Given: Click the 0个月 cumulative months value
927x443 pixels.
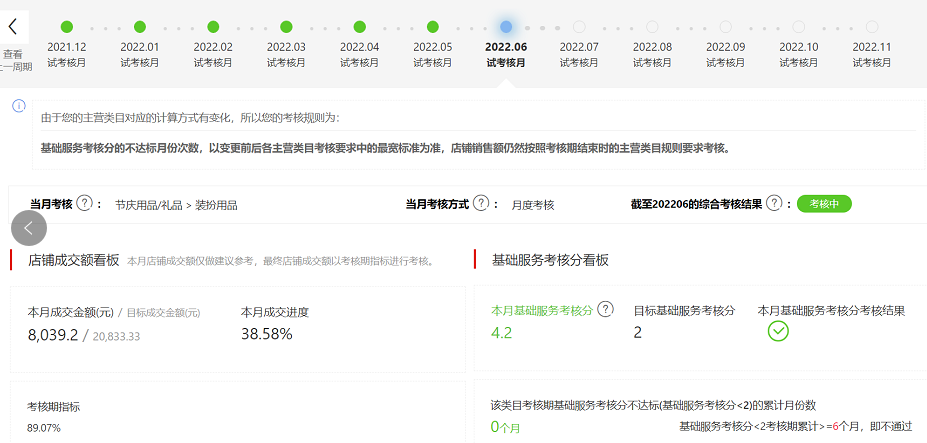Looking at the screenshot, I should pyautogui.click(x=505, y=426).
